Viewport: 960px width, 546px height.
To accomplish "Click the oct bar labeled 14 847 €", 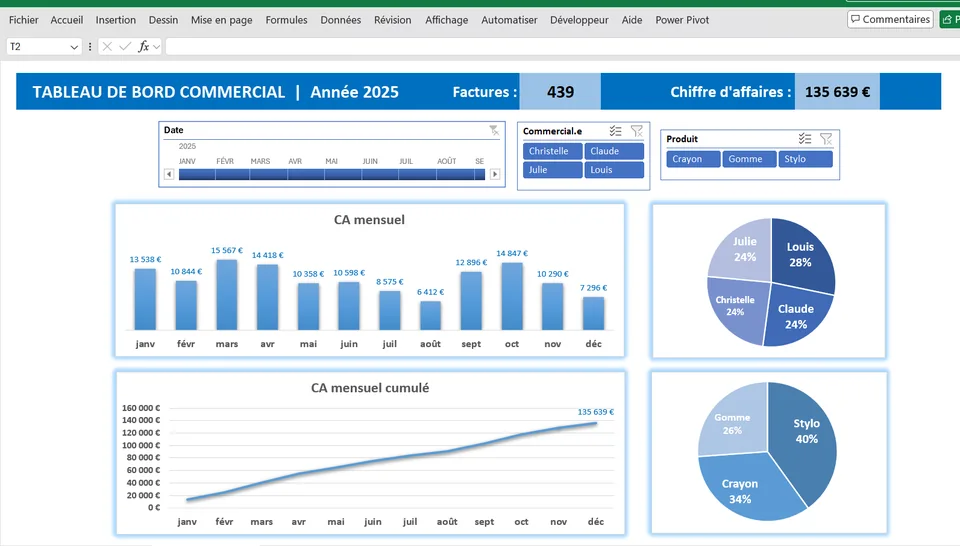I will pos(512,297).
